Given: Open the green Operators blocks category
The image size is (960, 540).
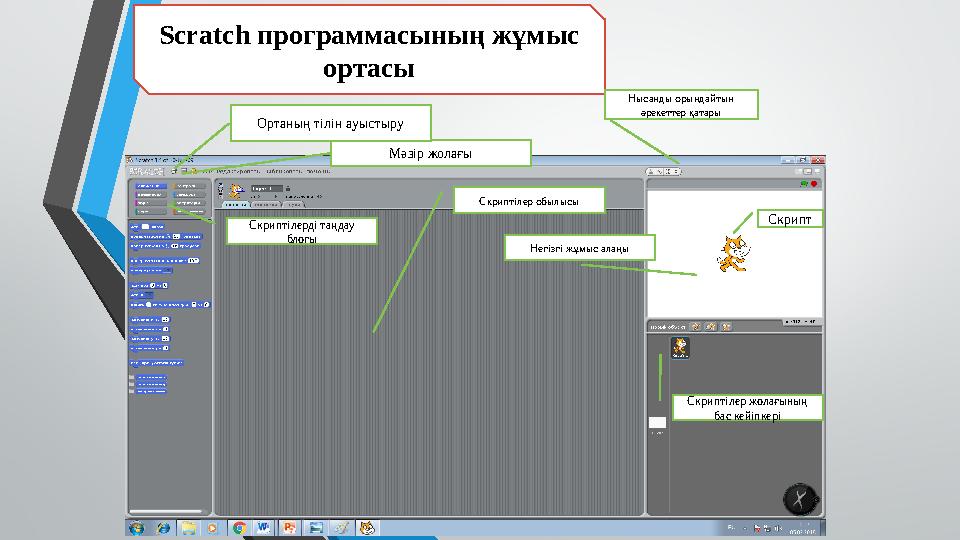Looking at the screenshot, I should pos(189,203).
